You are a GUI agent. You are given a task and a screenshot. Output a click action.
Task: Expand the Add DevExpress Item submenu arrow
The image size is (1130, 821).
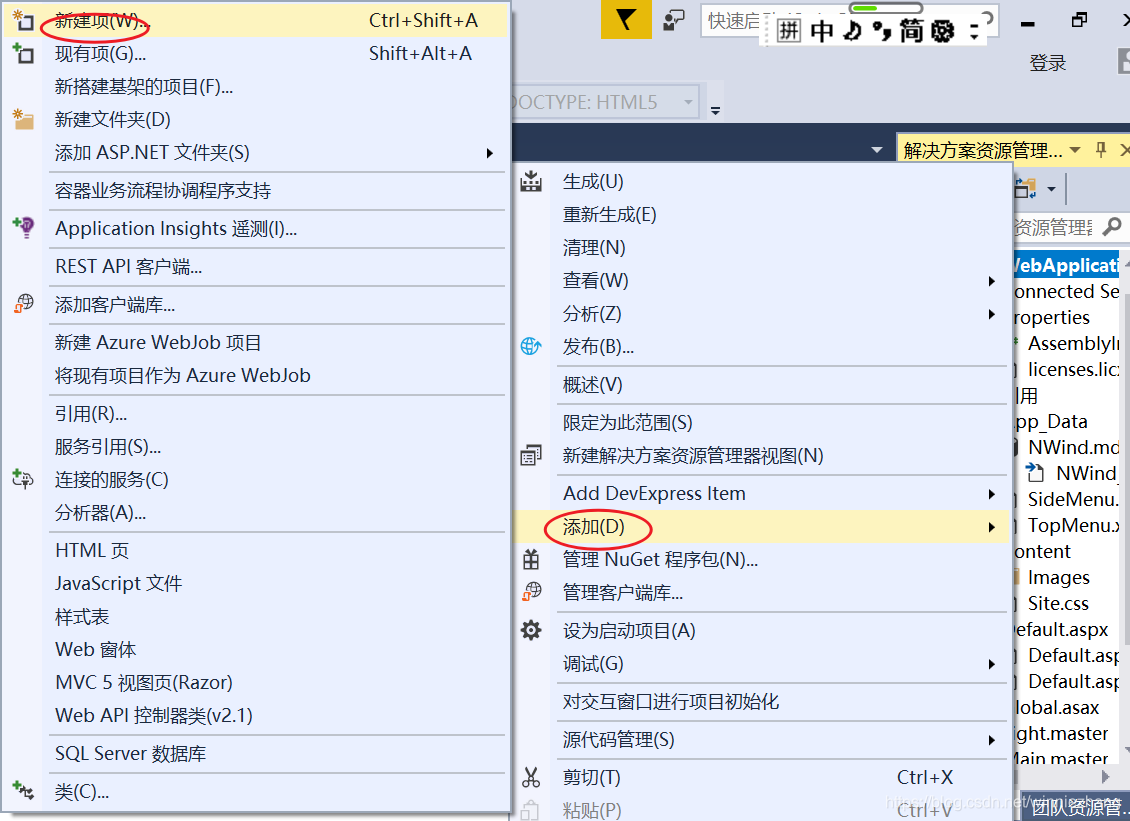pos(992,494)
